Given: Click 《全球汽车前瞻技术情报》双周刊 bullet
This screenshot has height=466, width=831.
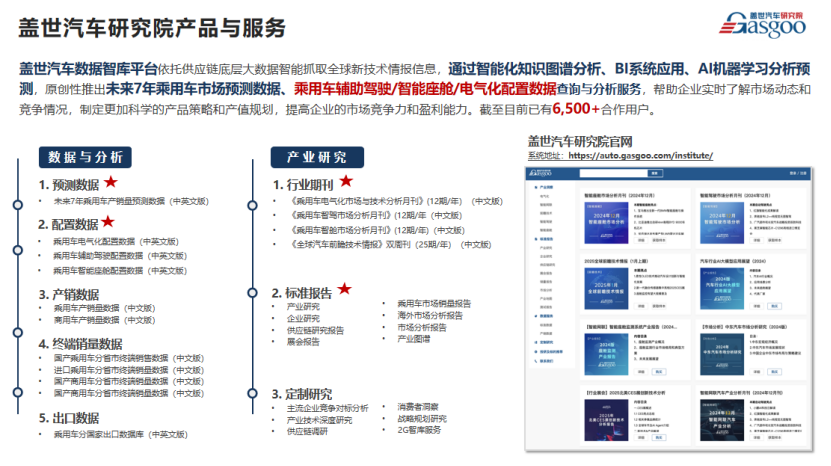Looking at the screenshot, I should [391, 245].
